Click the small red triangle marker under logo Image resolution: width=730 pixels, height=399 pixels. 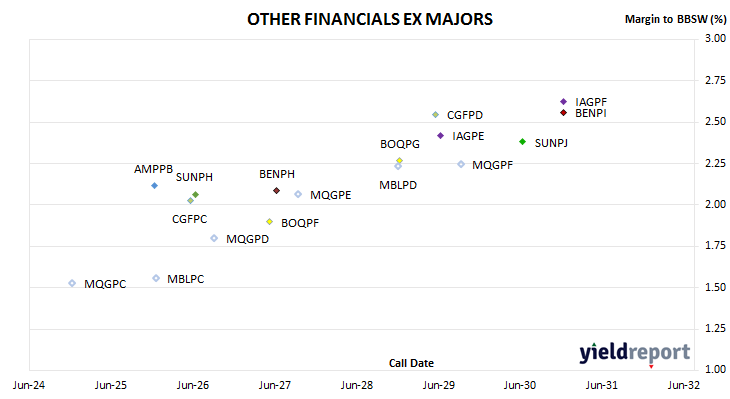[651, 367]
